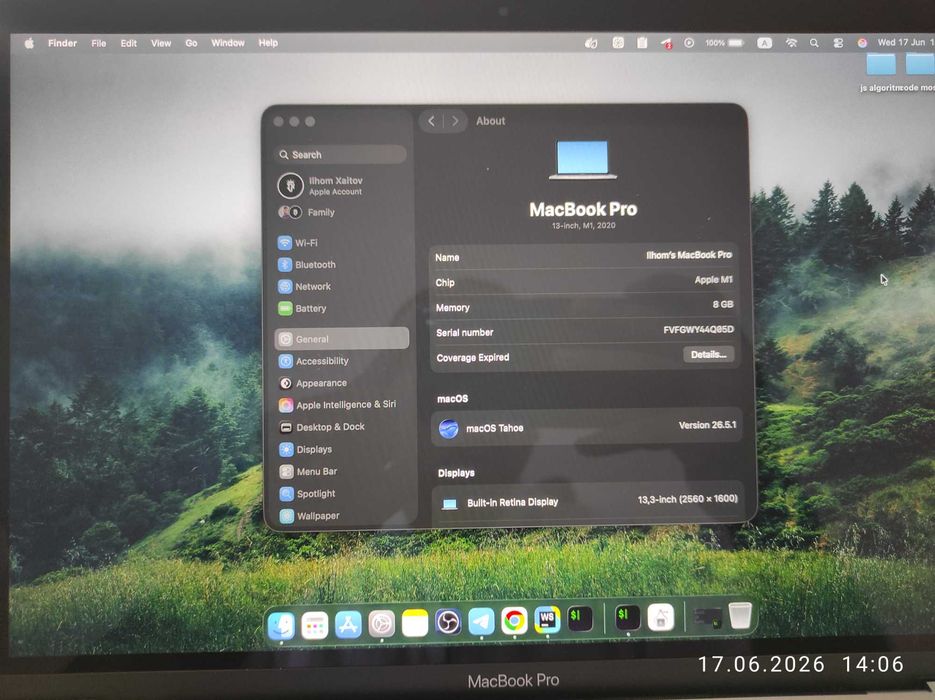Open Bluetooth settings in the sidebar
Screen dimensions: 935x700
tap(307, 265)
